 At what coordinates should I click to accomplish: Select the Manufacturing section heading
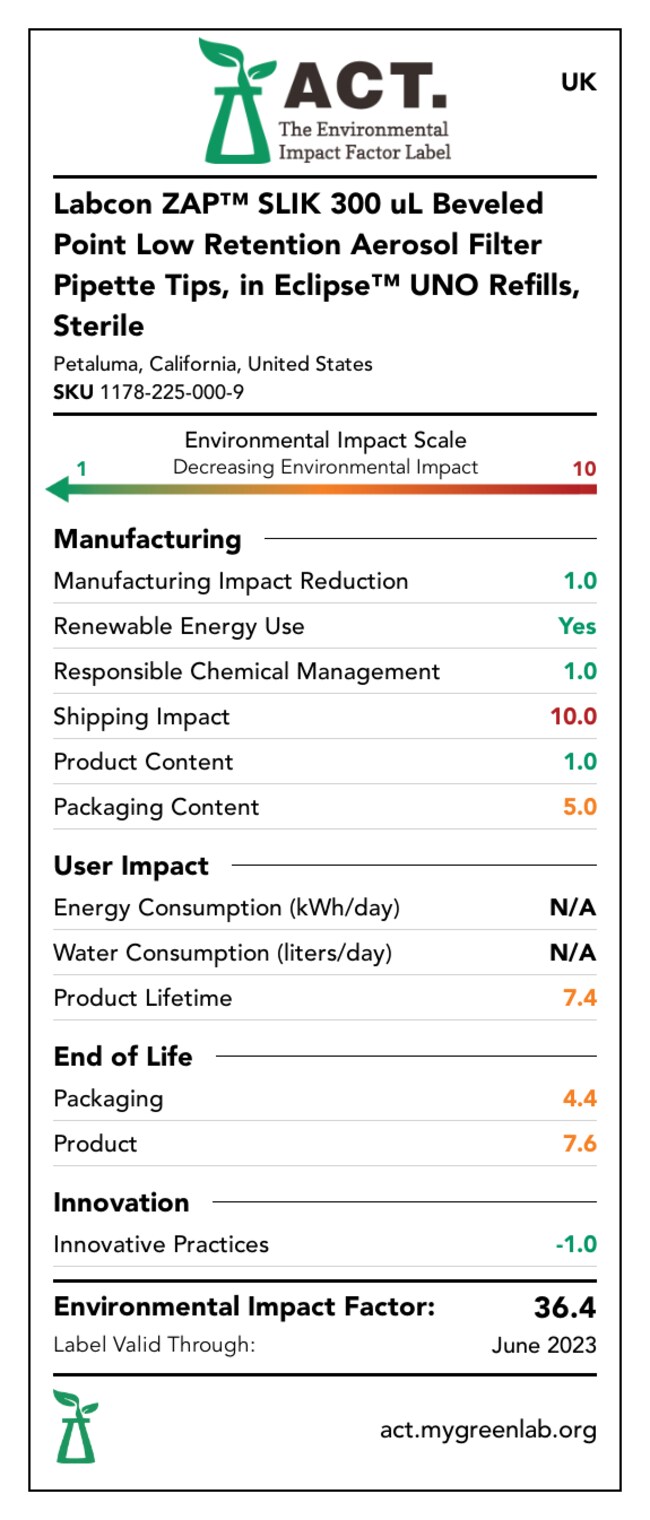[x=147, y=539]
